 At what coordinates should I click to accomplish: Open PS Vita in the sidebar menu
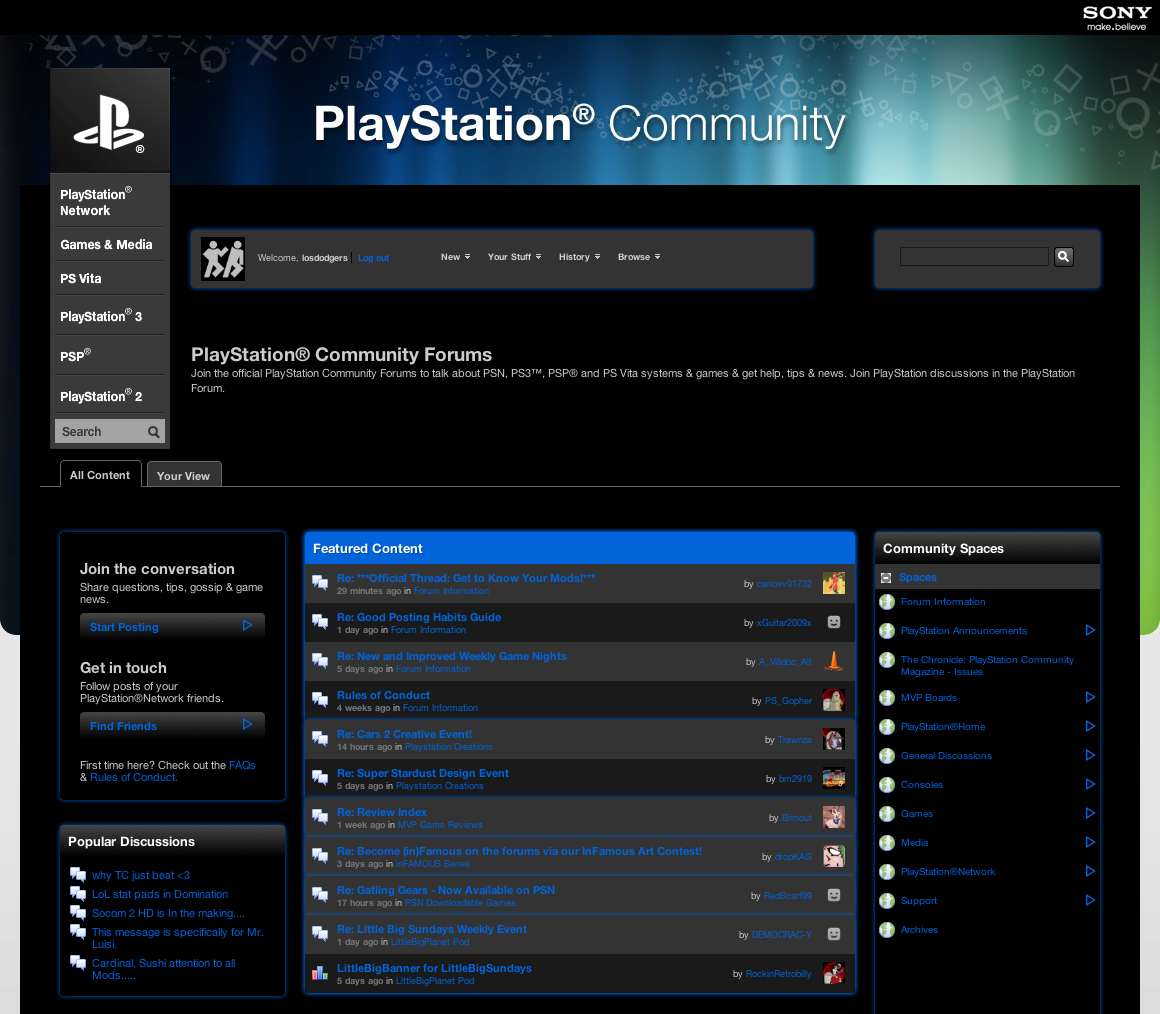81,279
